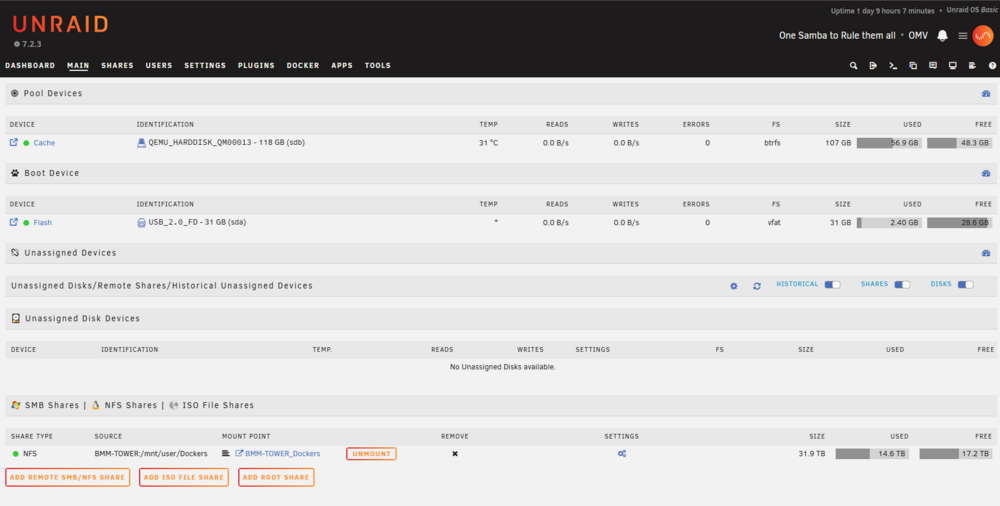Click the QEMU_HARDDISK disk icon

click(142, 143)
